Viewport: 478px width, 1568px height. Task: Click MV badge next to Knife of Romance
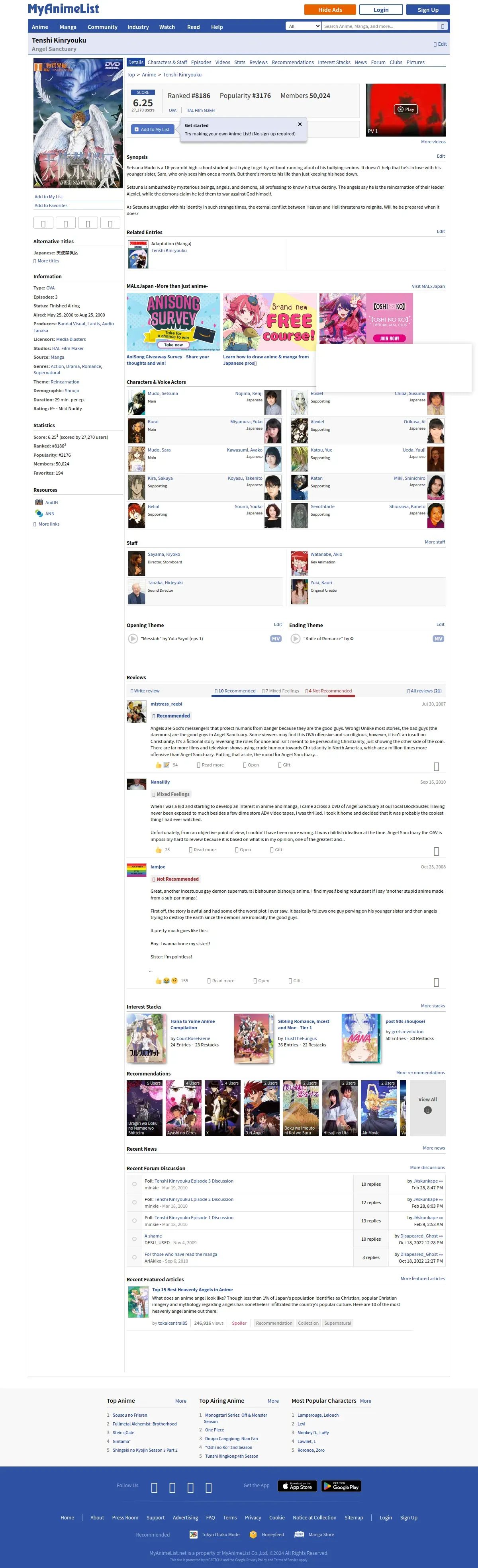coord(439,639)
